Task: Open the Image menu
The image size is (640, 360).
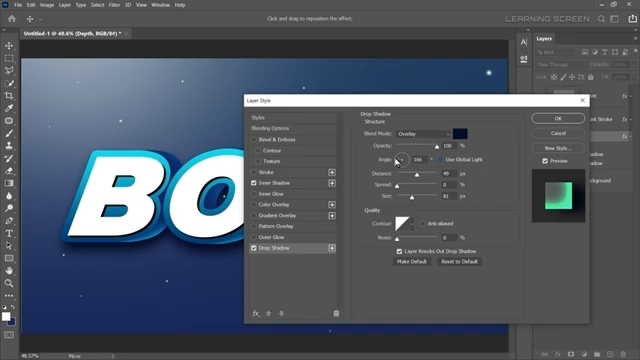Action: [x=47, y=5]
